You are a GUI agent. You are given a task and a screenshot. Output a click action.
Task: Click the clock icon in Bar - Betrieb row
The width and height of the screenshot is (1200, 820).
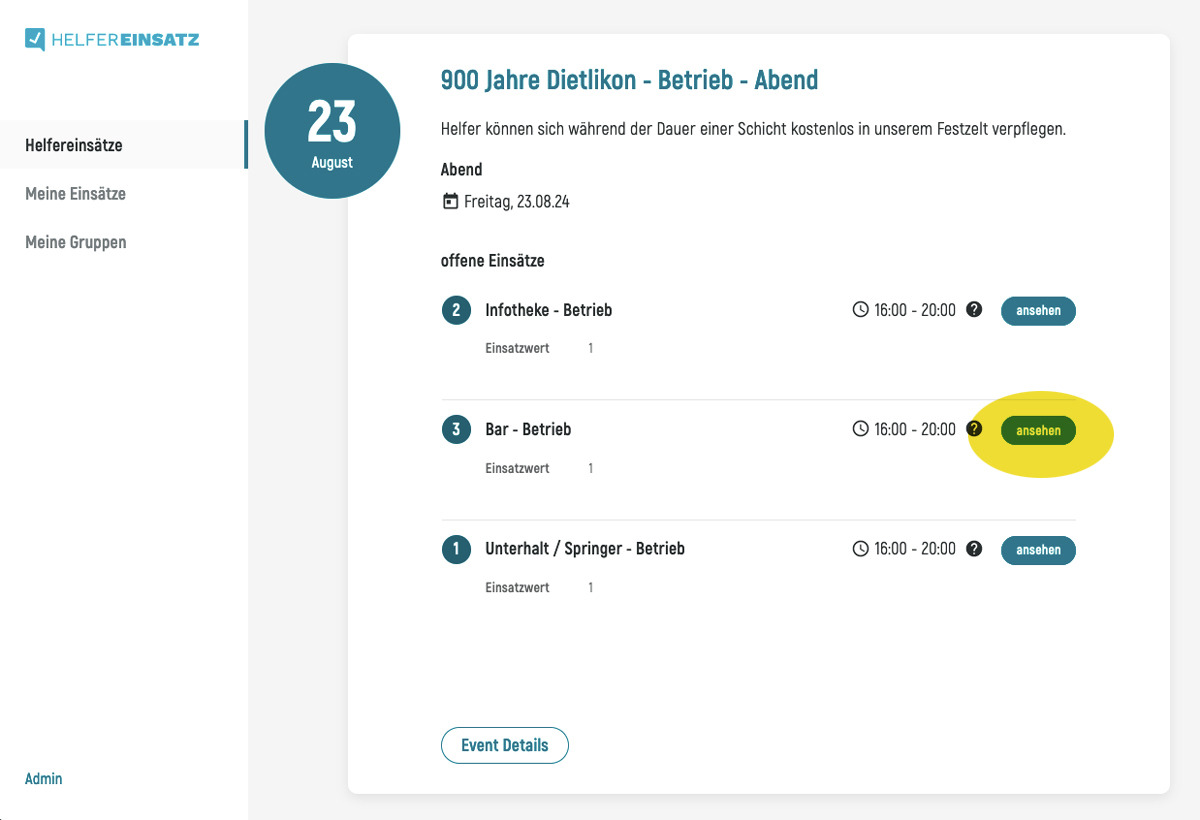(860, 429)
